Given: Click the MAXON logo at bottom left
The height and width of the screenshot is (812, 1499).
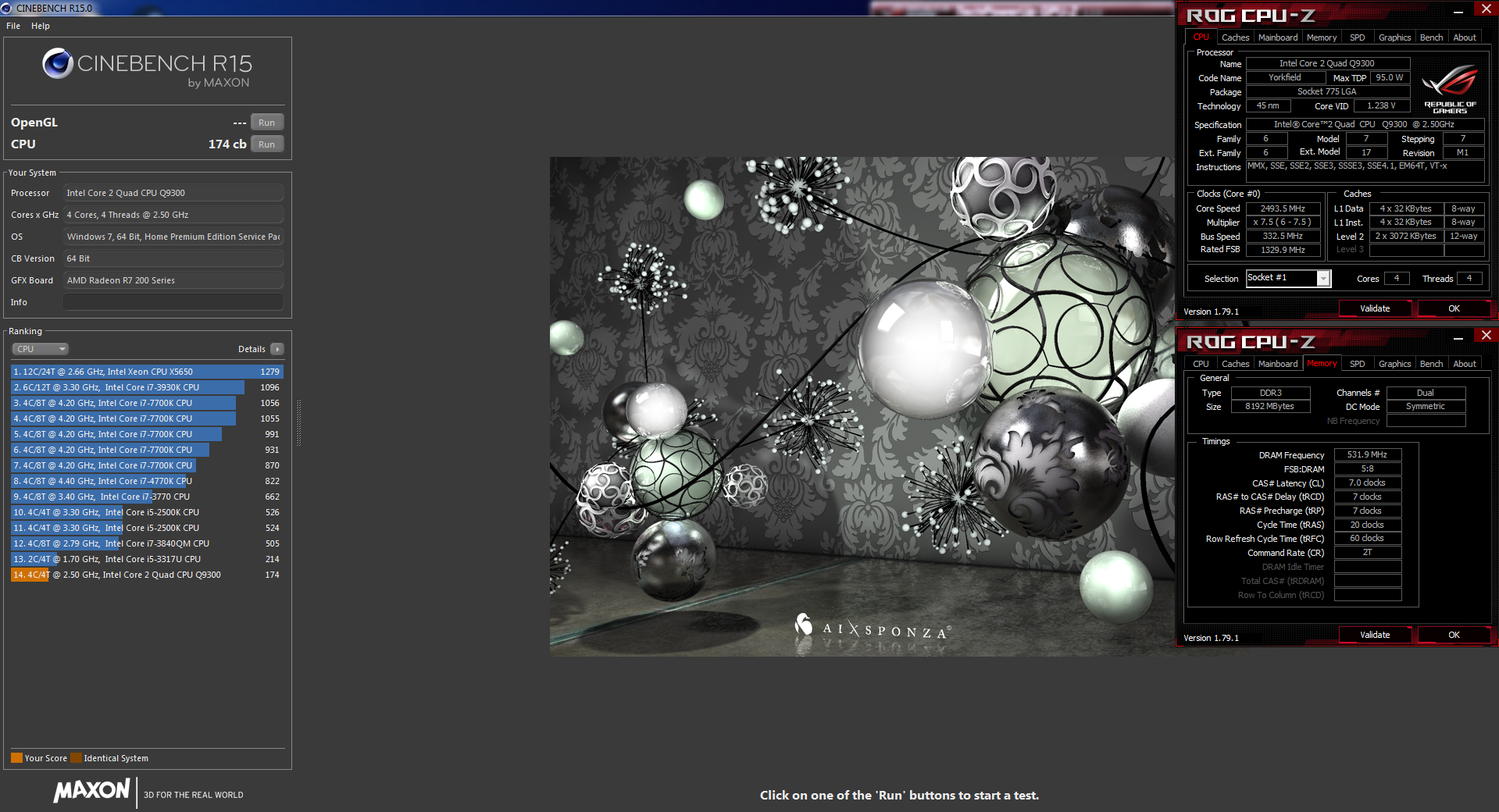Looking at the screenshot, I should (x=92, y=790).
